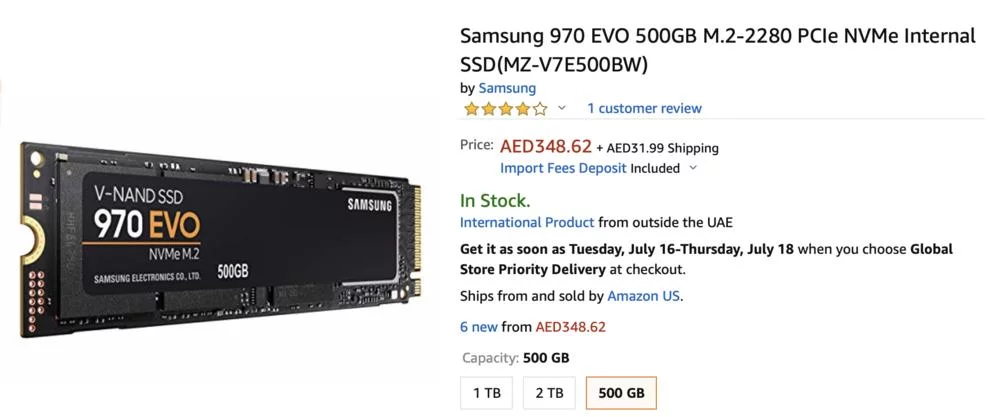Screen dimensions: 1000x417
Task: Open the 1 customer review link
Action: point(644,108)
